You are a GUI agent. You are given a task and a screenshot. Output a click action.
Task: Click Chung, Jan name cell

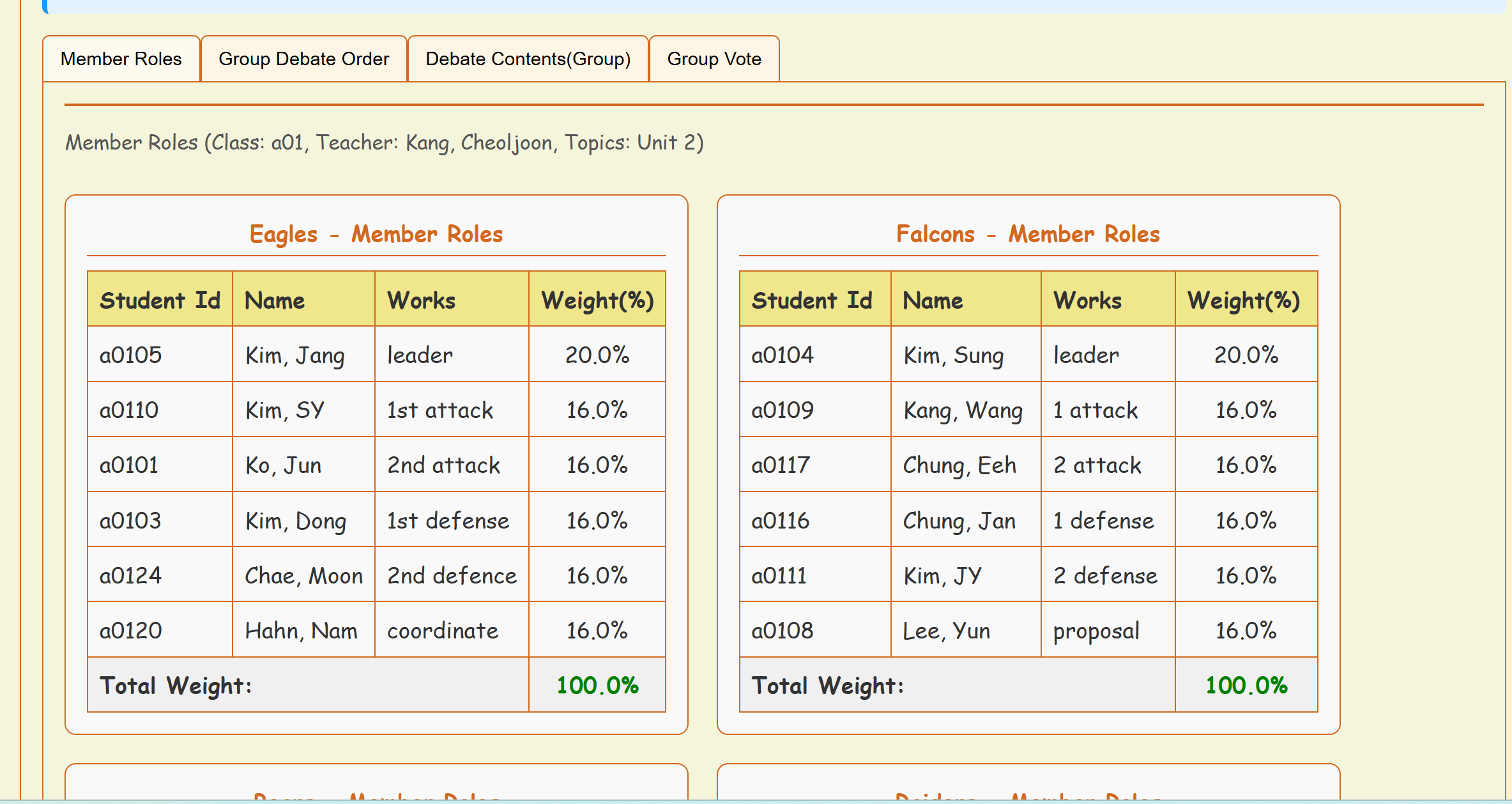coord(959,520)
